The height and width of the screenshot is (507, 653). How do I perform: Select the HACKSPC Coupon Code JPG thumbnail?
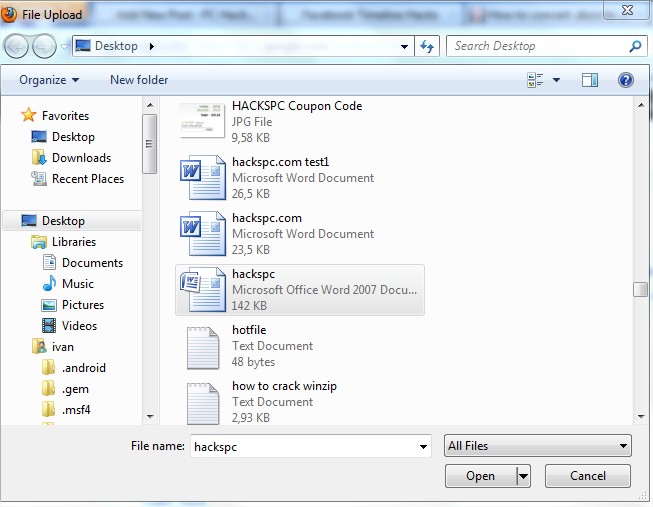(202, 120)
